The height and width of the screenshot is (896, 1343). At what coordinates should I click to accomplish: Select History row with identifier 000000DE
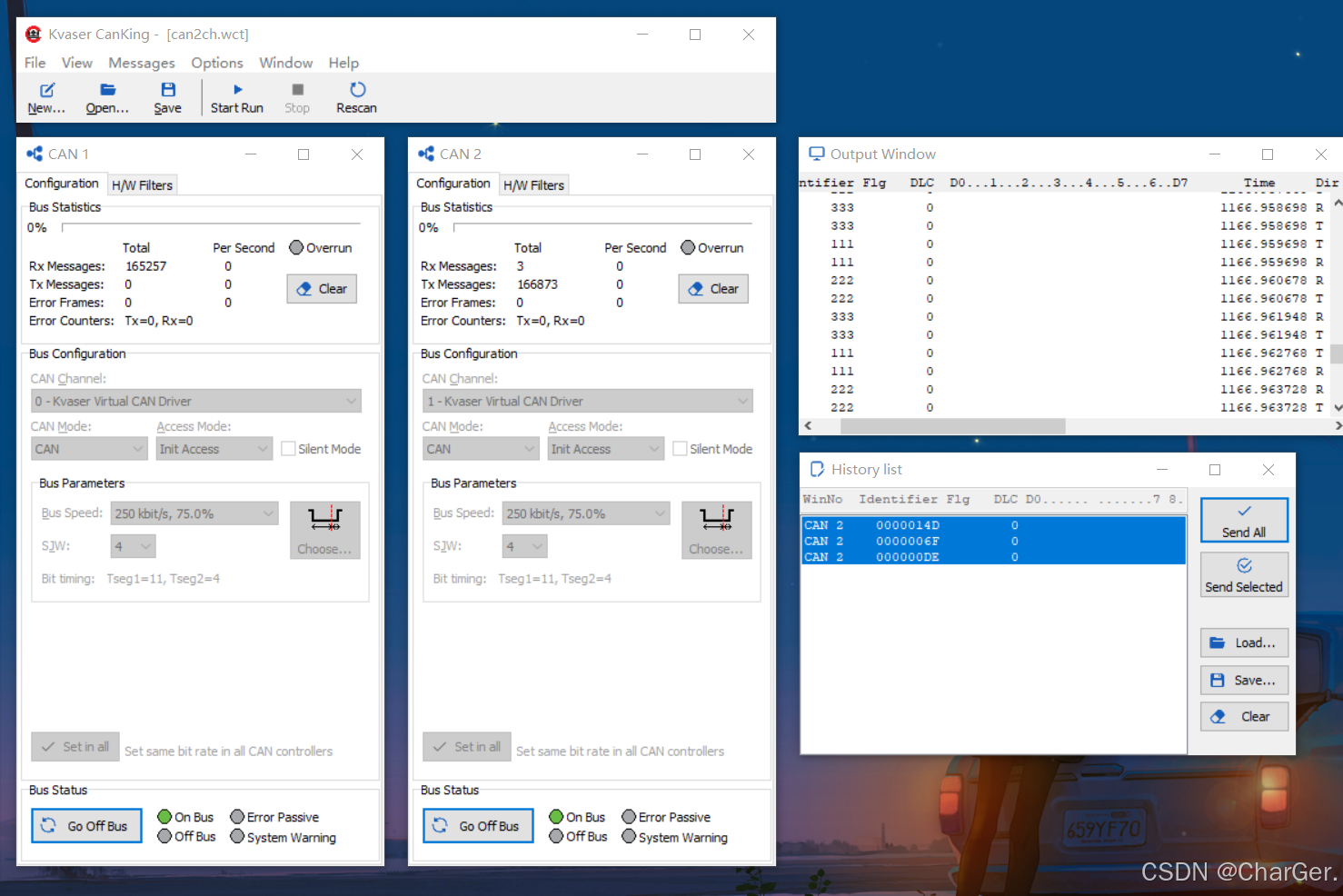click(994, 557)
